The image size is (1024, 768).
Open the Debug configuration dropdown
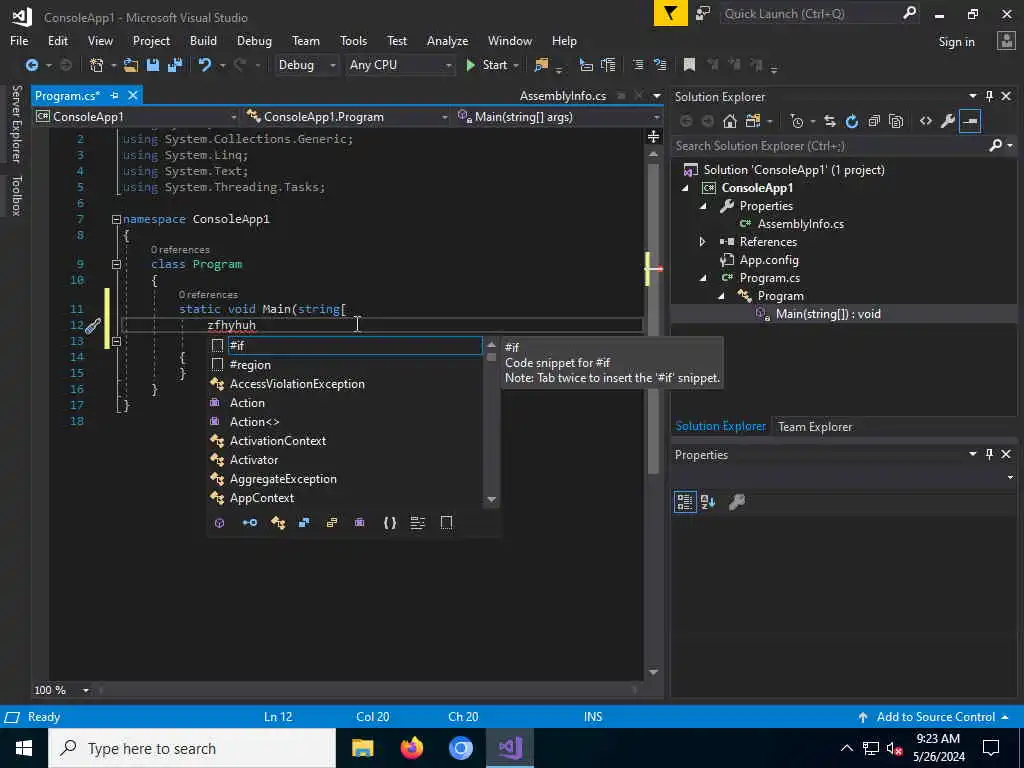[x=332, y=65]
